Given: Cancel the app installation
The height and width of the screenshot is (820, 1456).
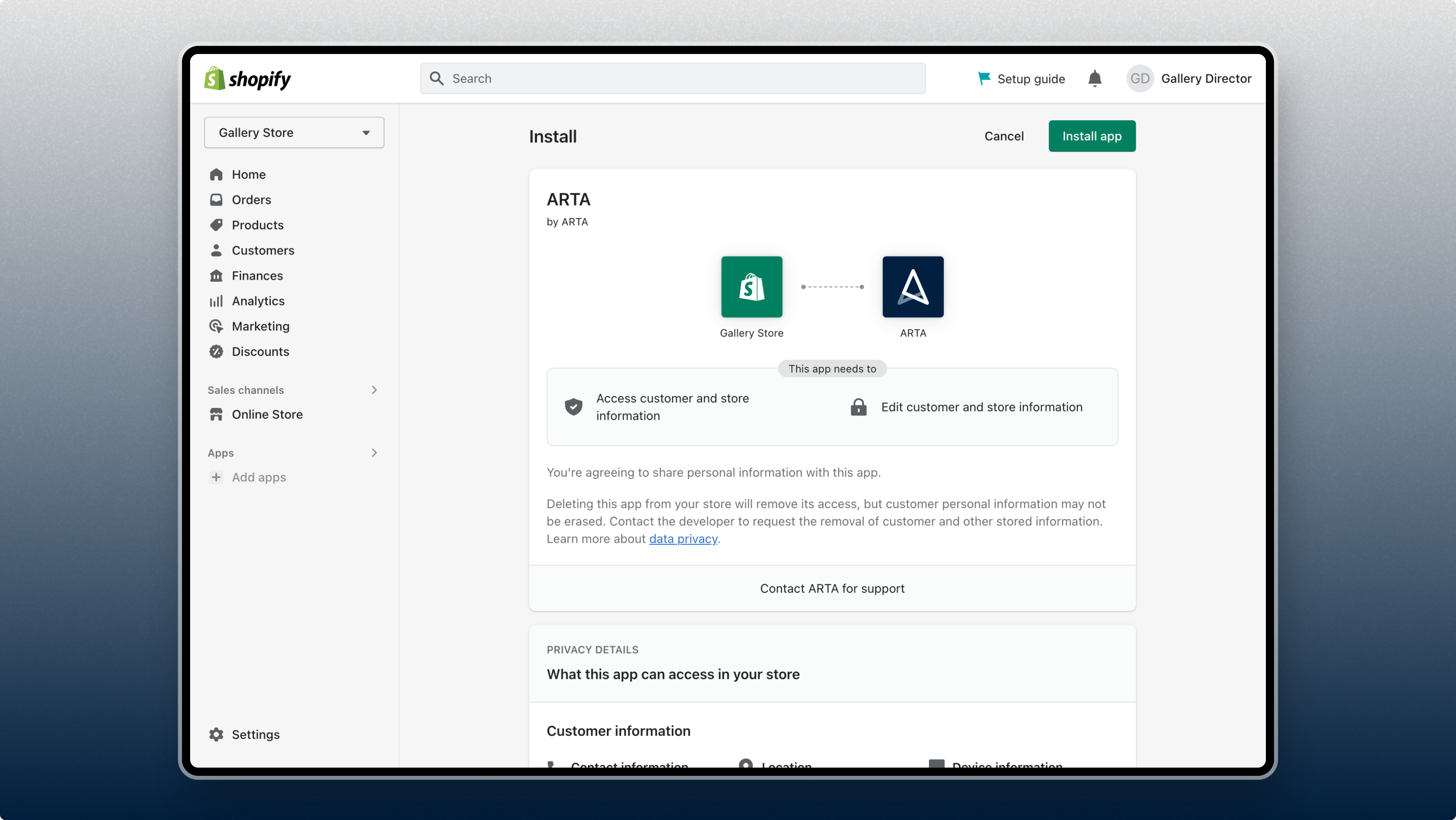Looking at the screenshot, I should (1004, 136).
